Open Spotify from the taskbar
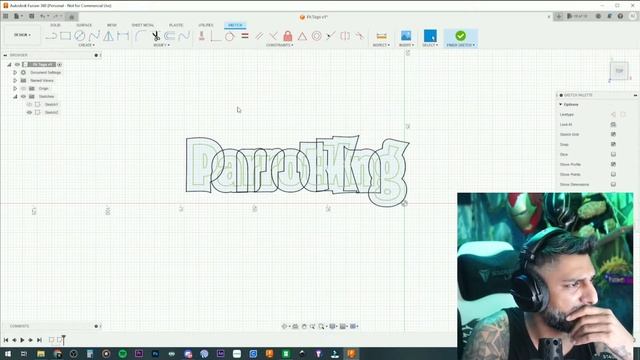 point(122,354)
